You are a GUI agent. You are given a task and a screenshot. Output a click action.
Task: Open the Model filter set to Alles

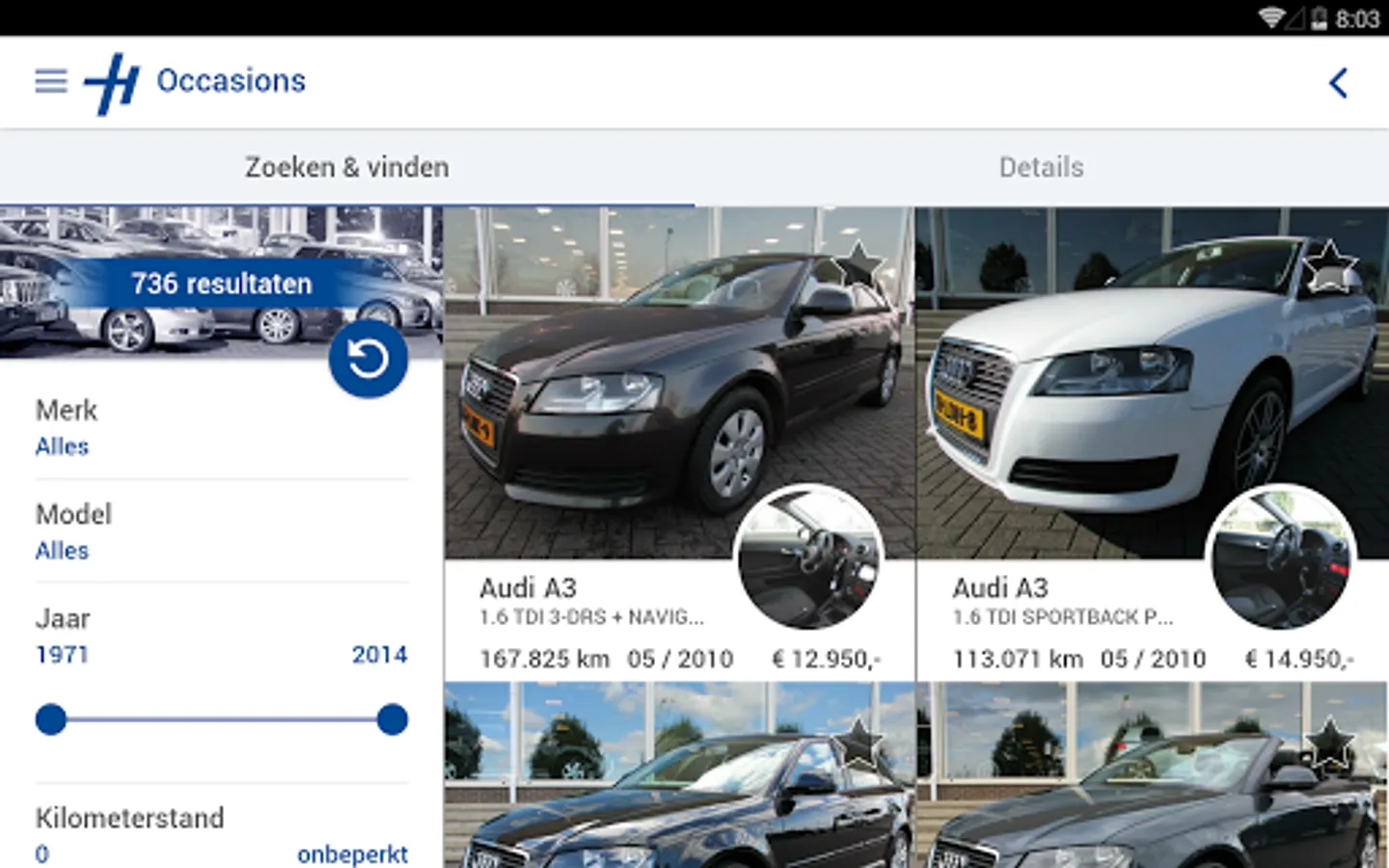point(222,532)
